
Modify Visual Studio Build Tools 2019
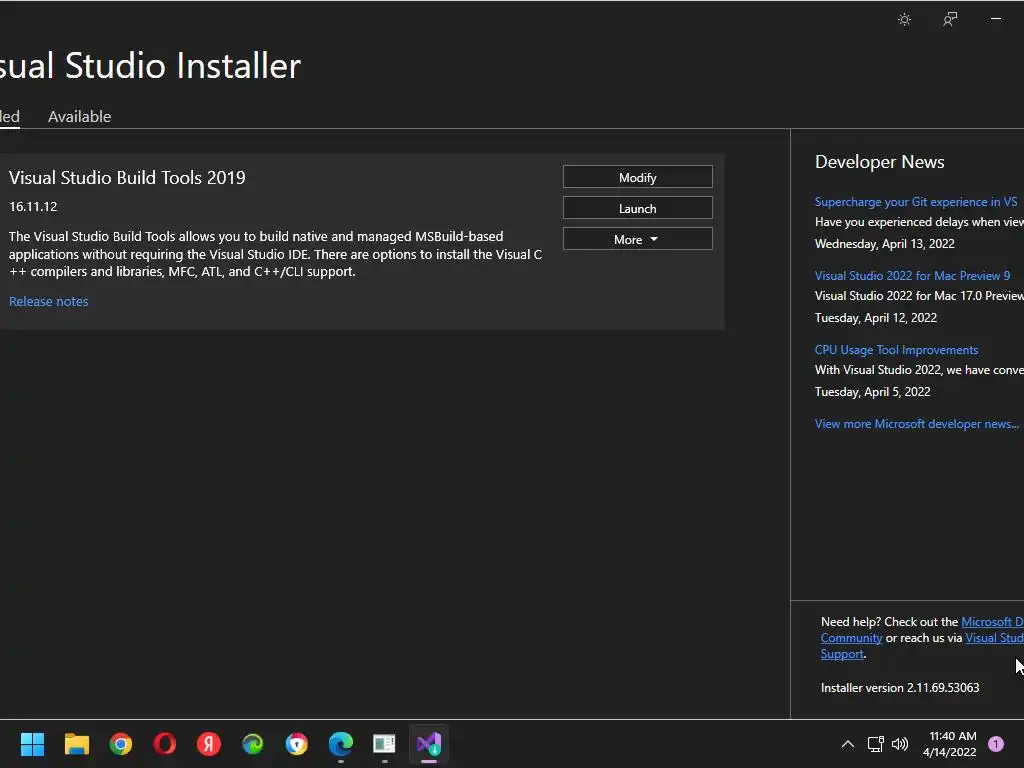pos(637,177)
